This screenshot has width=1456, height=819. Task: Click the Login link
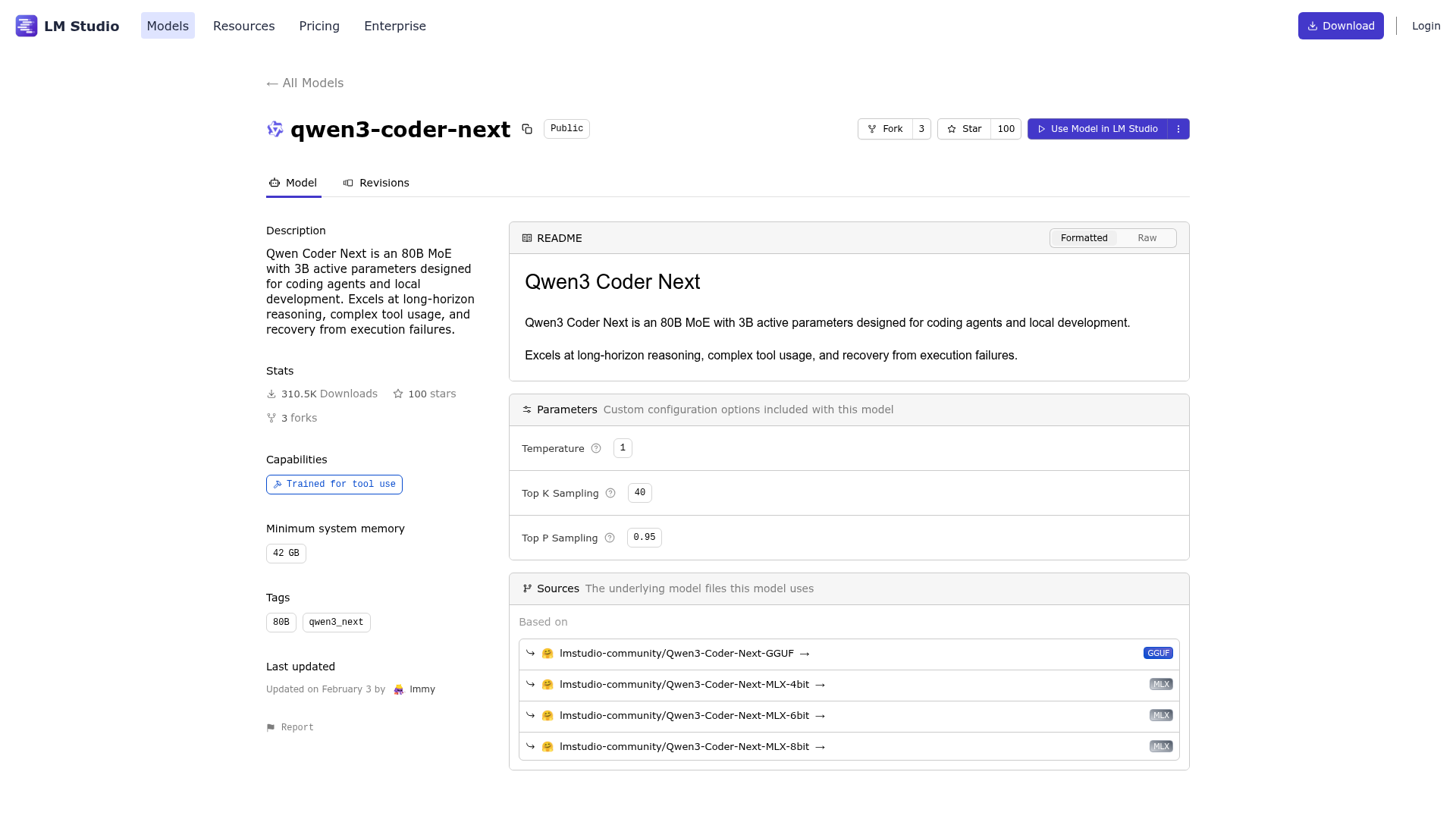(x=1426, y=26)
